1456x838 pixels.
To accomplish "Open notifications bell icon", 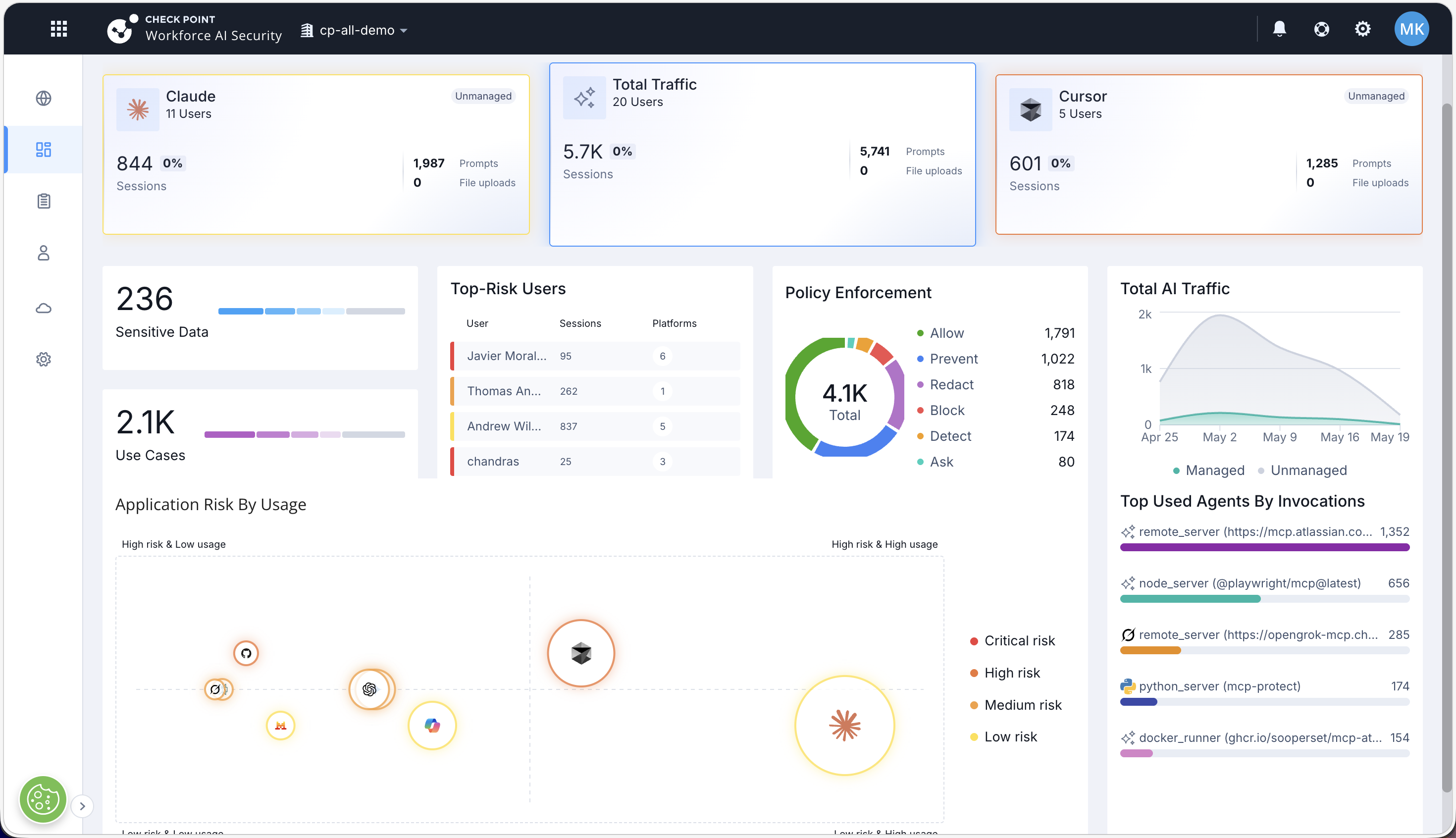I will tap(1279, 29).
